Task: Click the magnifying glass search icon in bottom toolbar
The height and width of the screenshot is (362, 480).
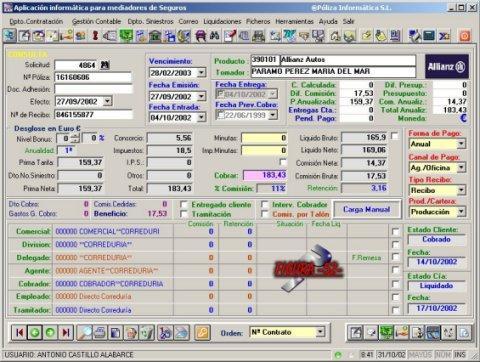Action: click(x=84, y=332)
